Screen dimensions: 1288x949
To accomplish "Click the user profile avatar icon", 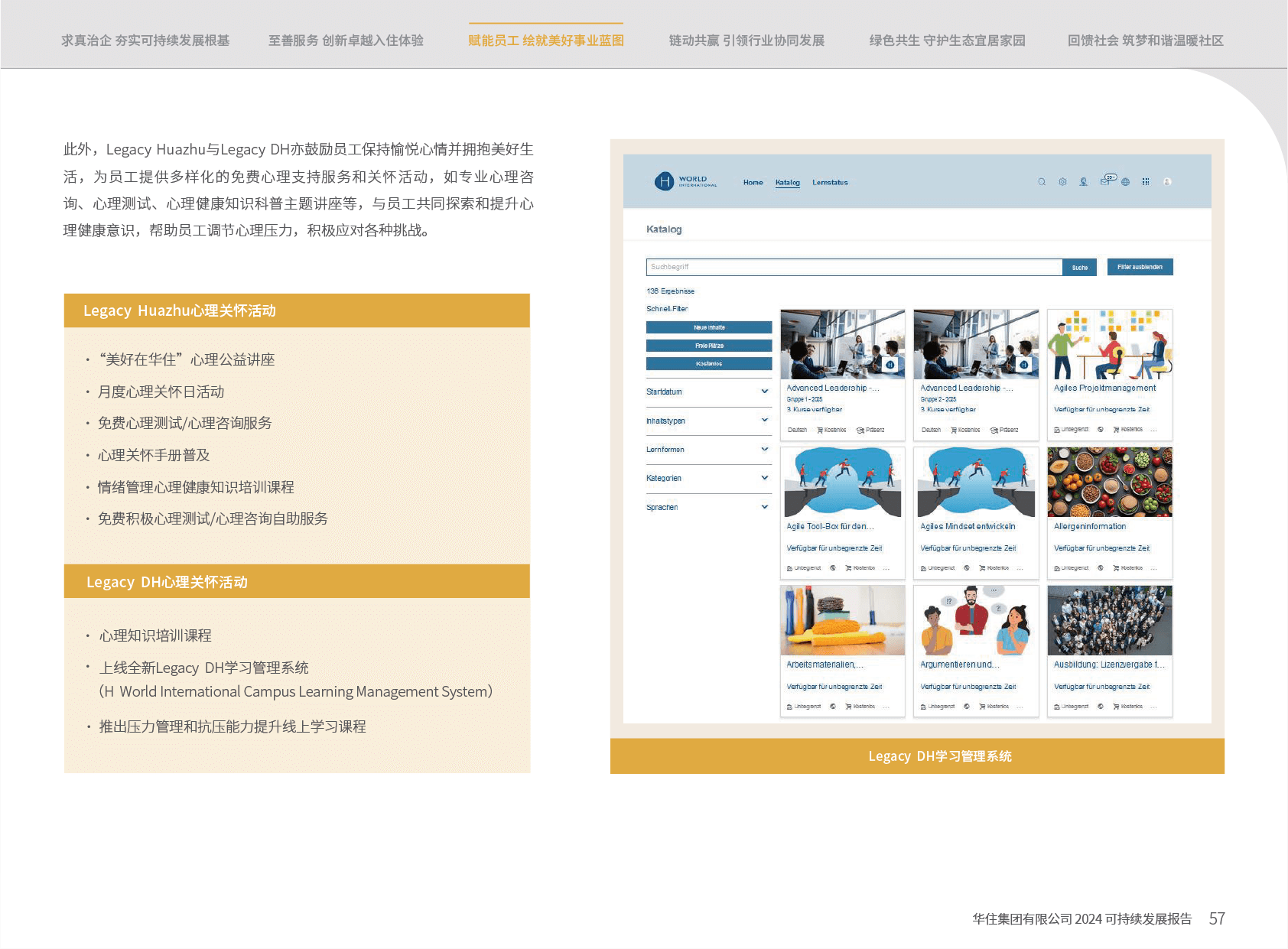I will [x=1167, y=182].
